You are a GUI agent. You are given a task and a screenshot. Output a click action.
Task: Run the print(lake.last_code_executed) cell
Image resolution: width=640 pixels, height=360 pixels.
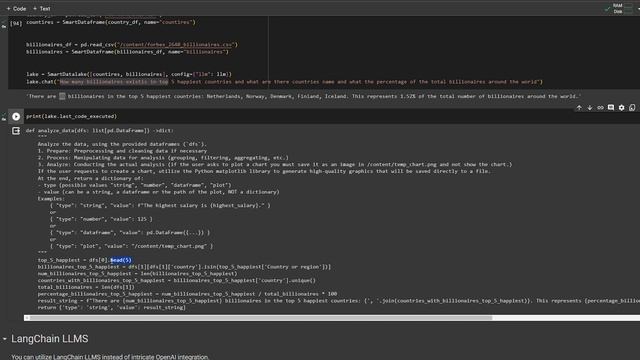click(x=16, y=117)
